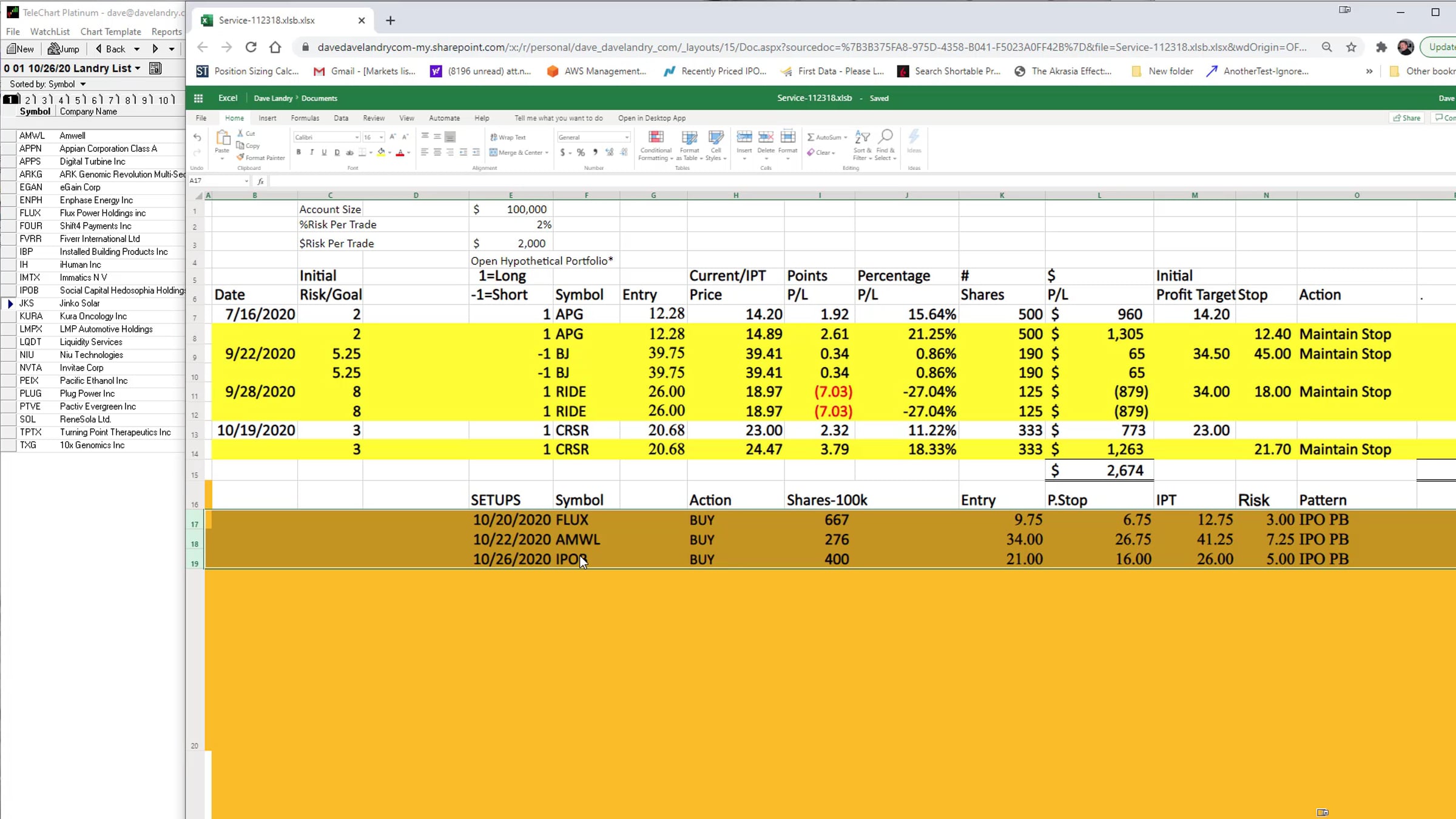This screenshot has width=1456, height=819.
Task: Select all cells with the corner triangle
Action: pyautogui.click(x=199, y=195)
